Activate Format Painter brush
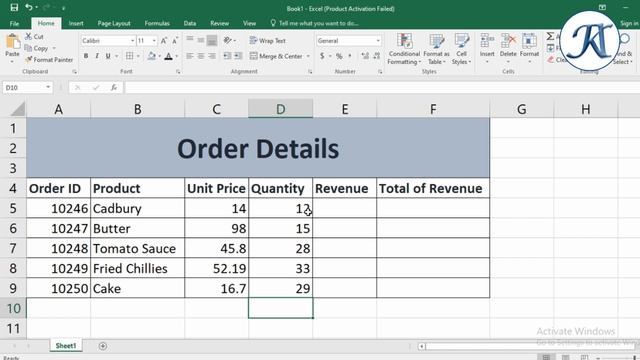The width and height of the screenshot is (640, 360). pos(29,60)
